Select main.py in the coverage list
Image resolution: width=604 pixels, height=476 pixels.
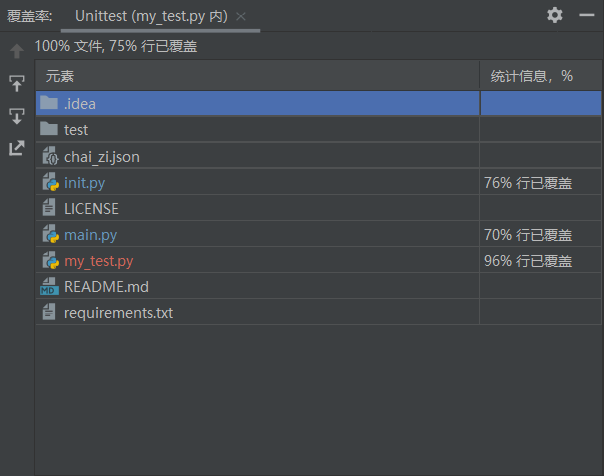point(90,235)
